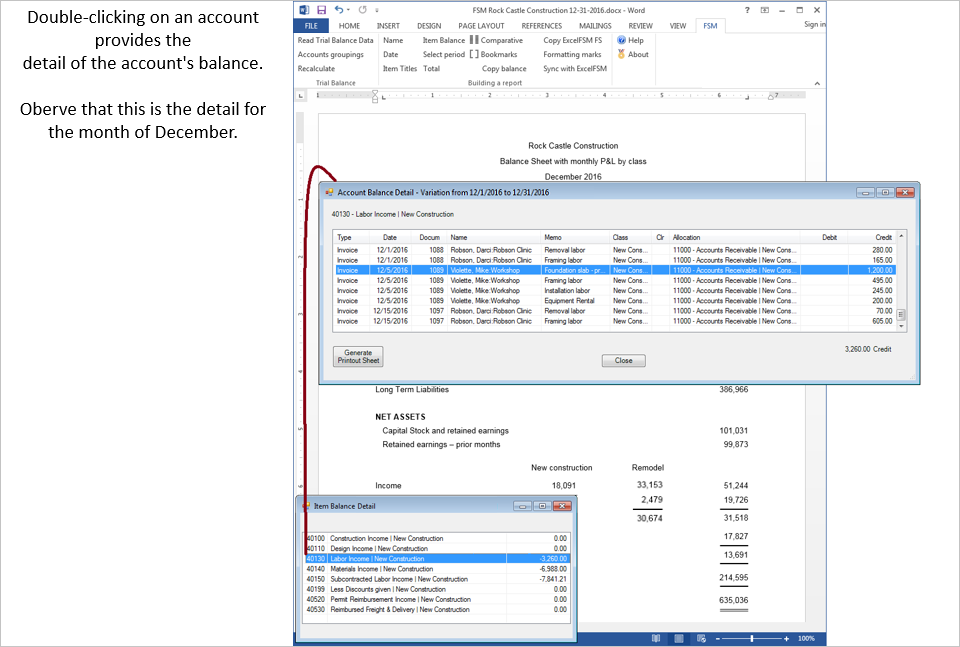This screenshot has height=647, width=960.
Task: Click the scroll up arrow in the transaction list
Action: (x=901, y=236)
